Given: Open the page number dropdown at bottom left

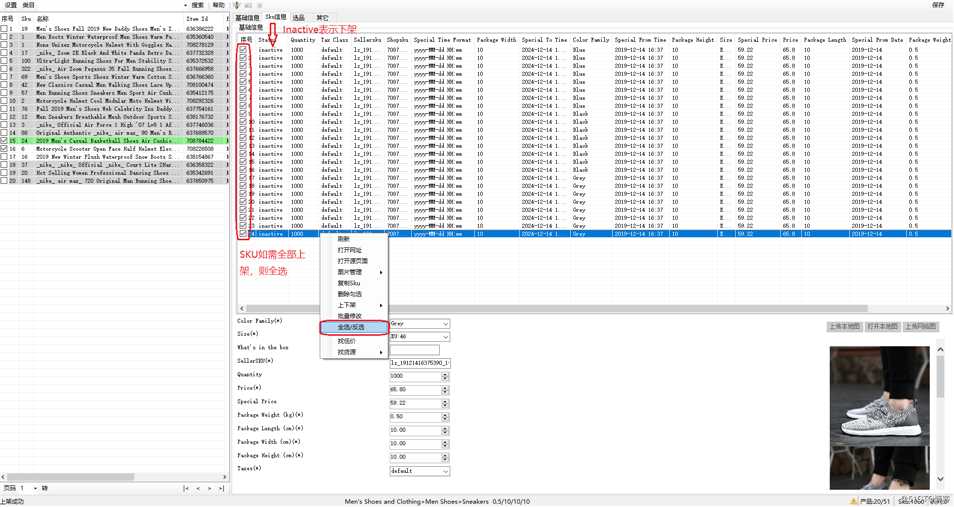Looking at the screenshot, I should click(x=35, y=488).
